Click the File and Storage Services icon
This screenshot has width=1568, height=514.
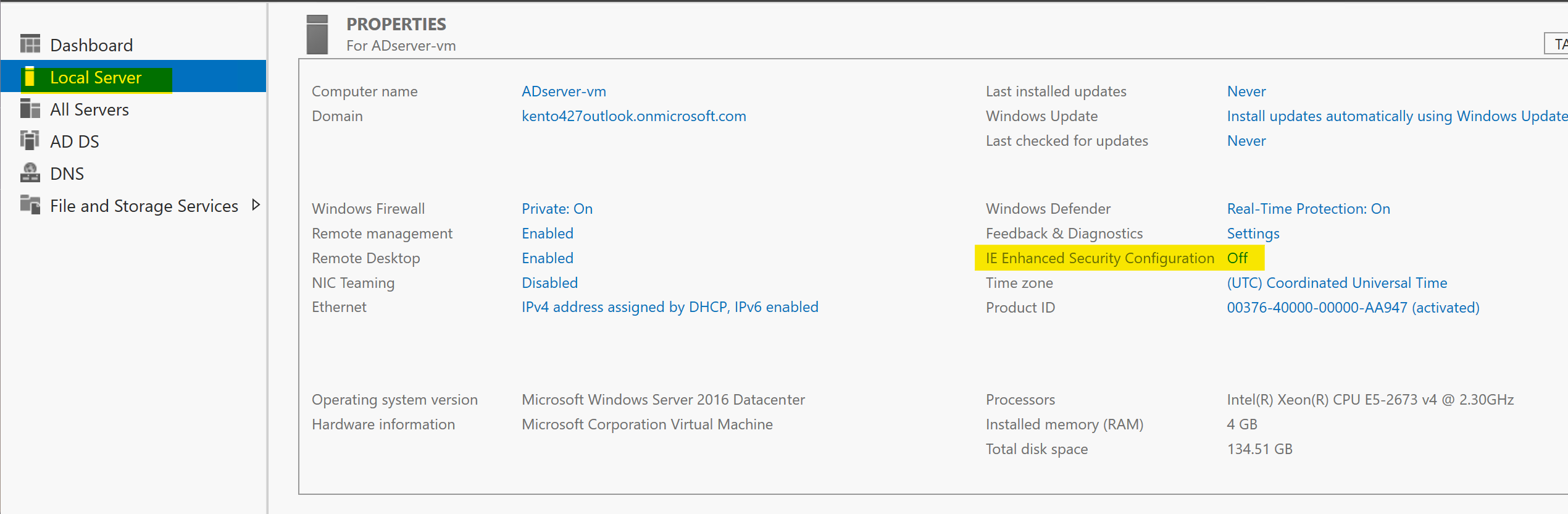click(x=30, y=204)
